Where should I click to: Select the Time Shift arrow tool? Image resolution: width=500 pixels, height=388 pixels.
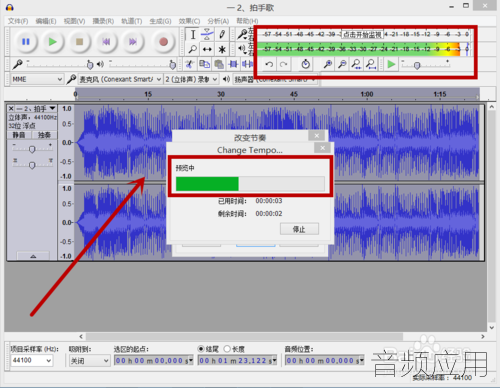207,49
